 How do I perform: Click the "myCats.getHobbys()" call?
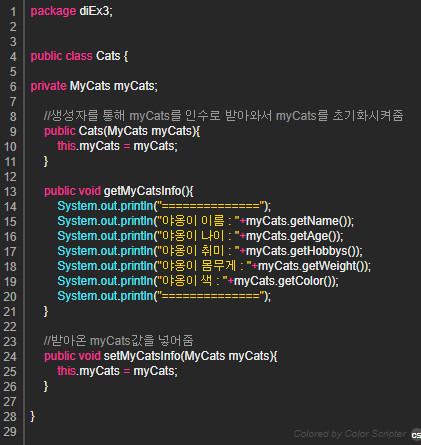[301, 251]
